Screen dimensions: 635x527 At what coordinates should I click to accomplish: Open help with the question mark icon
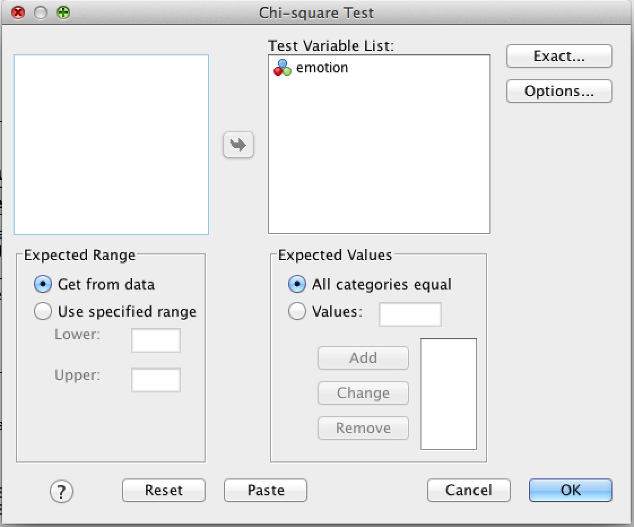62,491
